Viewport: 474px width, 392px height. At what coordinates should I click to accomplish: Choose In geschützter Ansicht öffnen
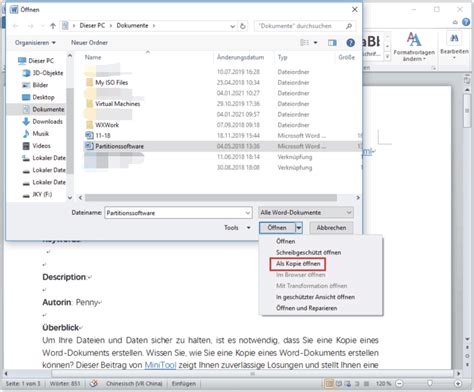(315, 297)
